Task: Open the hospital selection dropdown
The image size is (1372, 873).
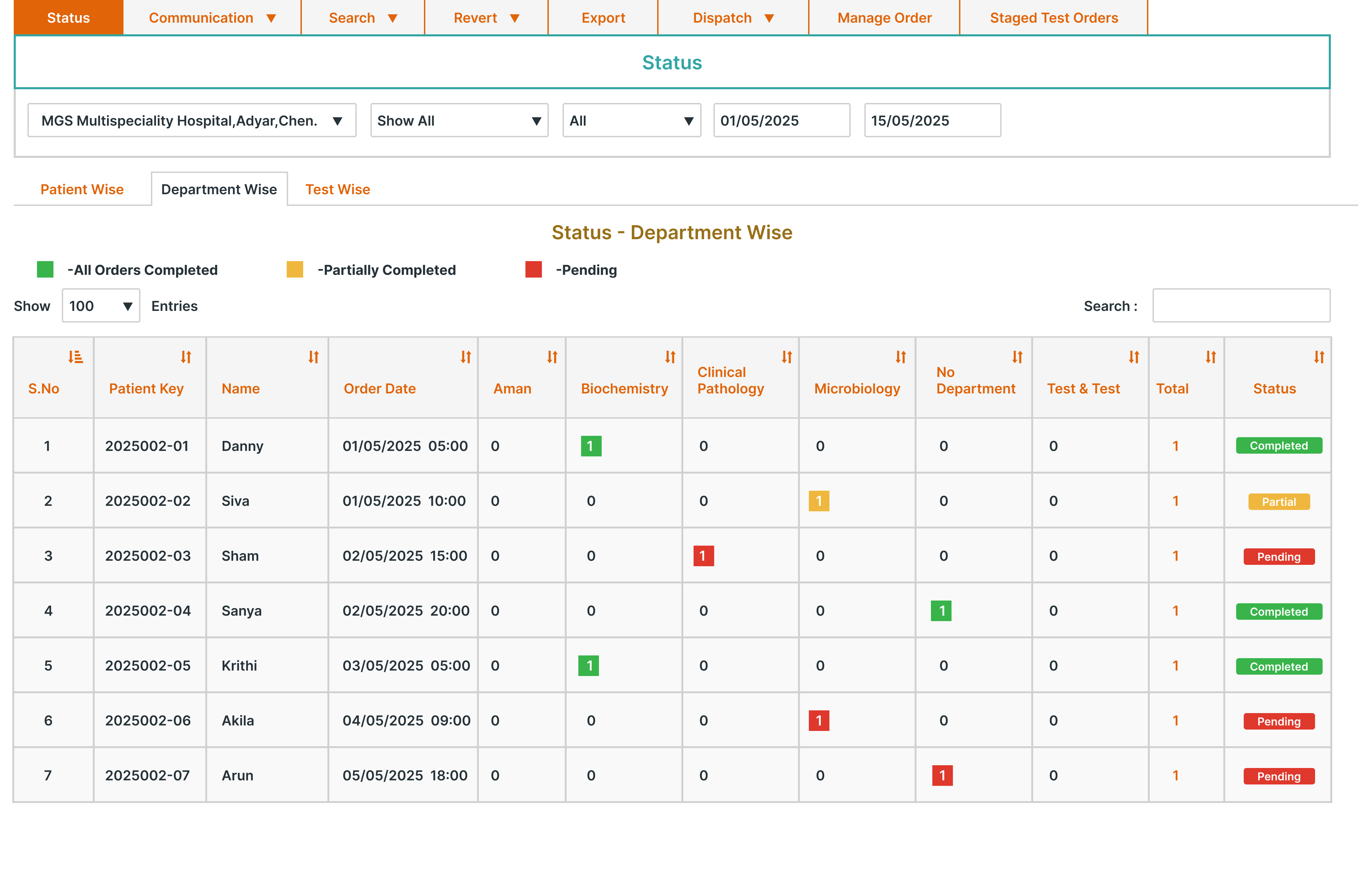Action: pyautogui.click(x=192, y=120)
